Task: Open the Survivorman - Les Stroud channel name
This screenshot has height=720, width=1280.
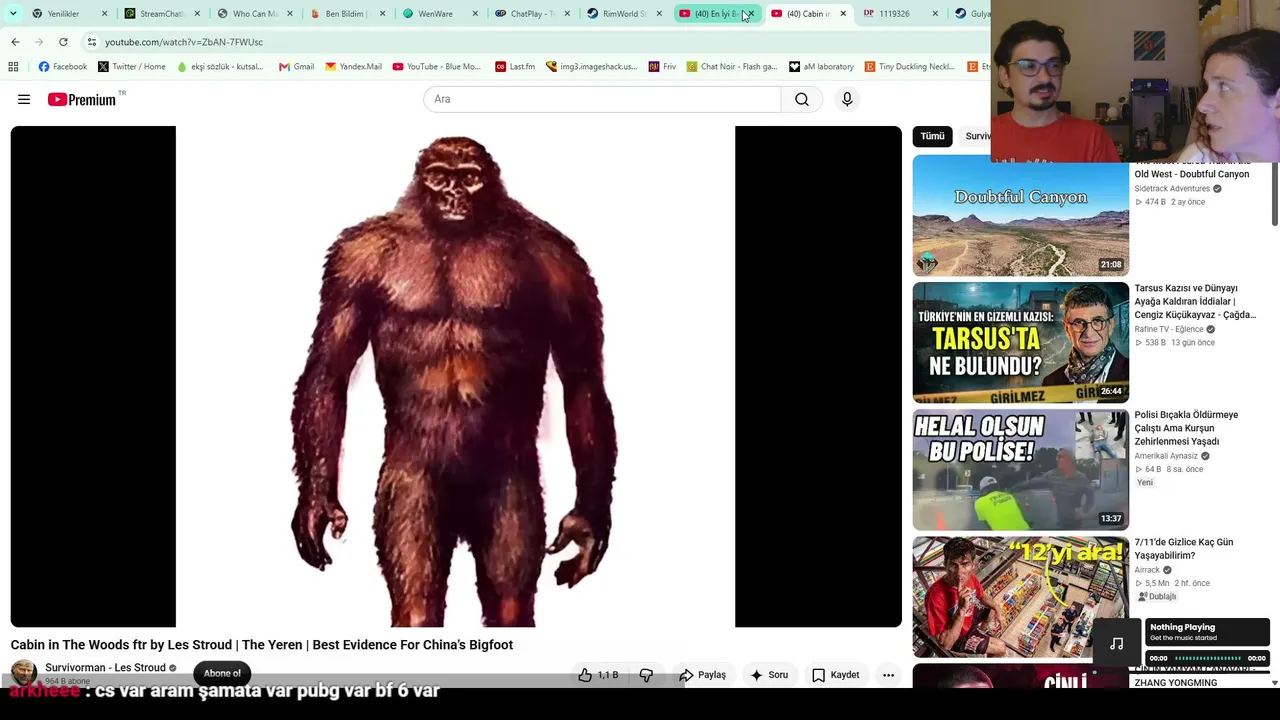Action: 105,668
